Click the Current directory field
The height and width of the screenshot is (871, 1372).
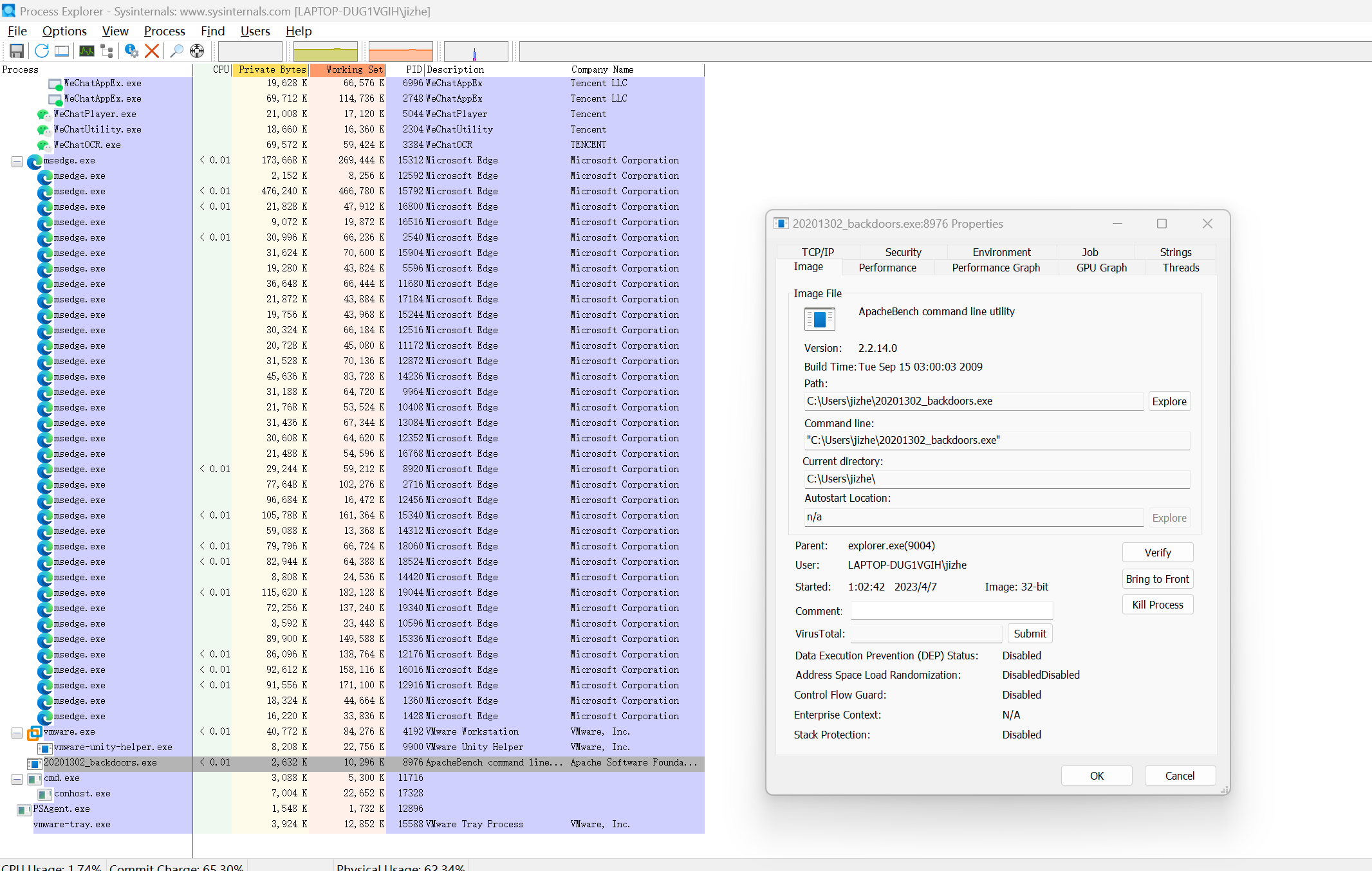(996, 479)
